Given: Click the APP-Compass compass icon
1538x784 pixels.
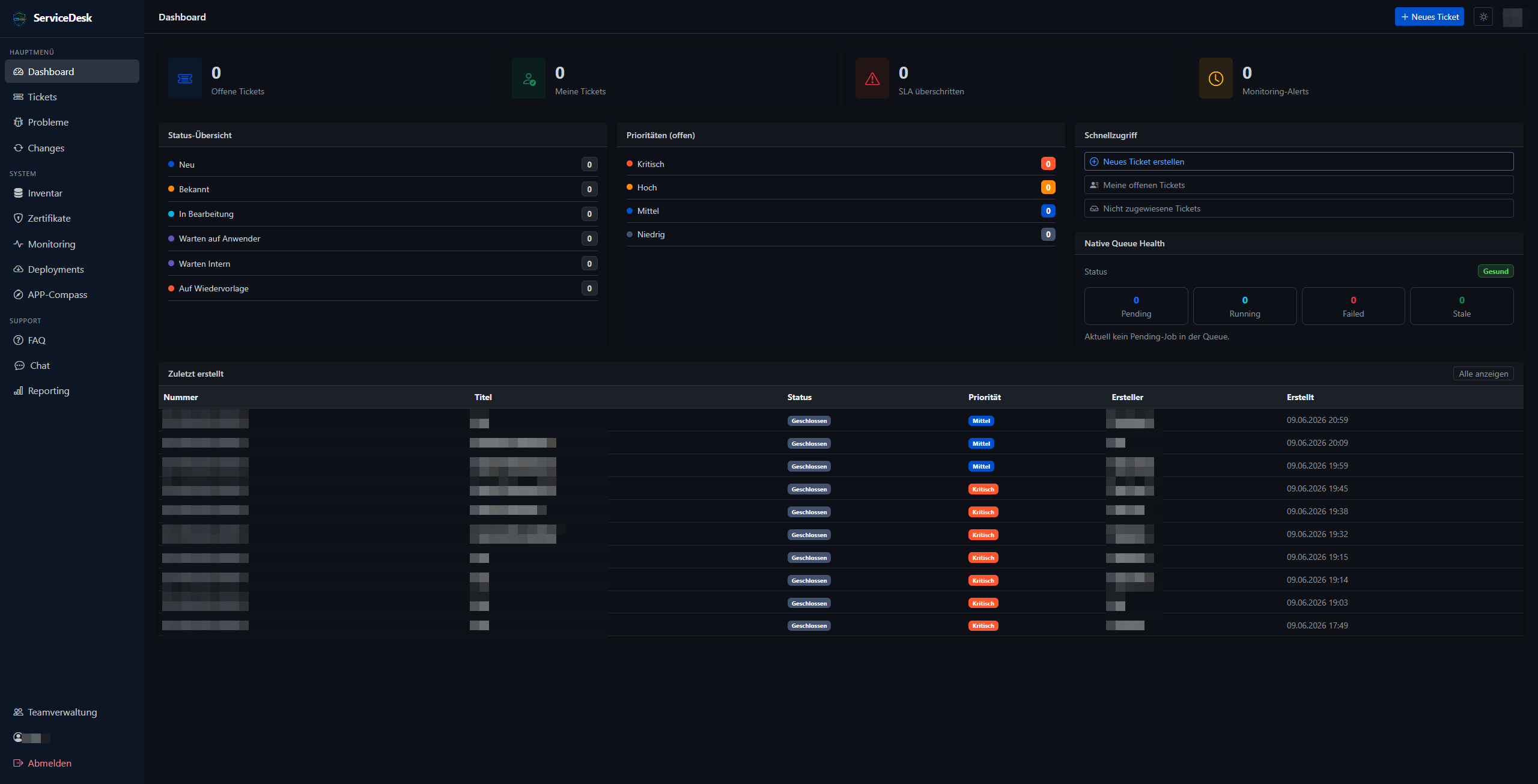Looking at the screenshot, I should pyautogui.click(x=18, y=294).
